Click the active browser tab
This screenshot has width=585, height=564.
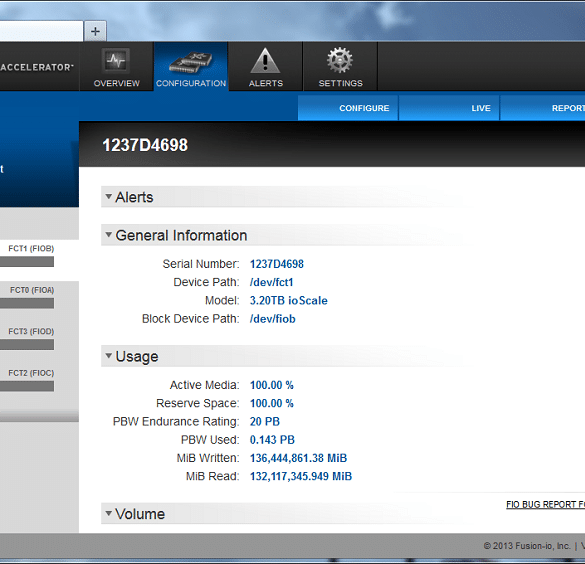pyautogui.click(x=41, y=31)
